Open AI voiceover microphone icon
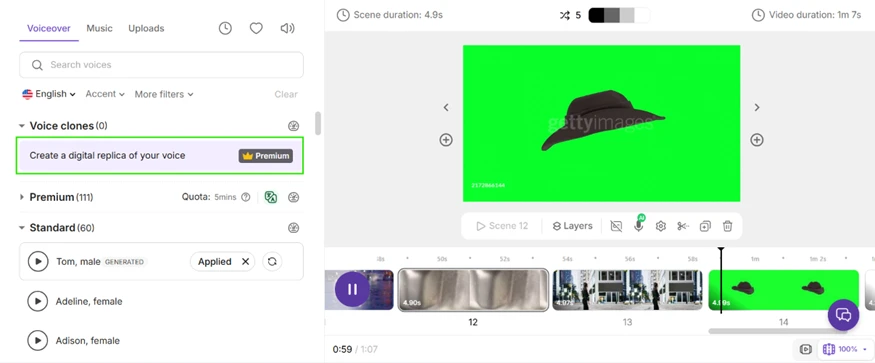The image size is (875, 363). (x=638, y=226)
